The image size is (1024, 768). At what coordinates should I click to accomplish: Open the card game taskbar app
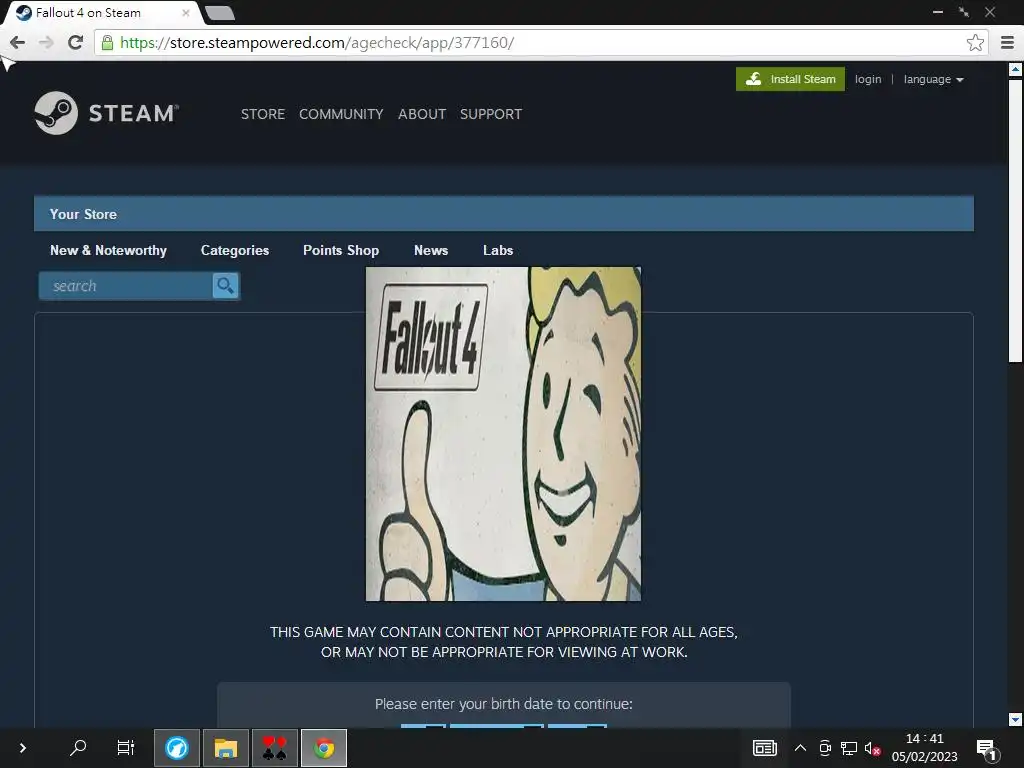point(275,748)
